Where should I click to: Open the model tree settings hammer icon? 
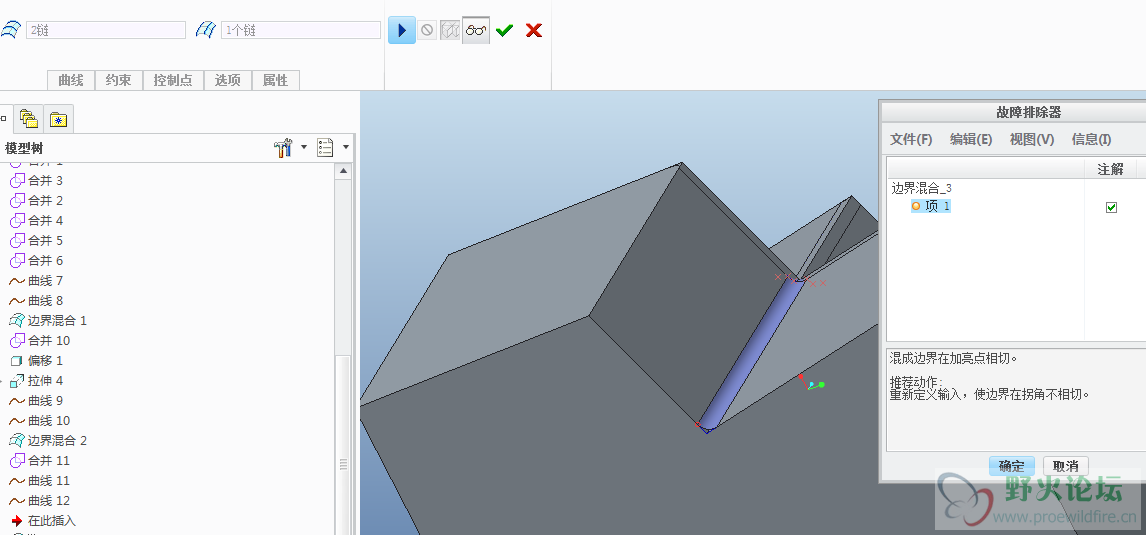click(x=282, y=148)
